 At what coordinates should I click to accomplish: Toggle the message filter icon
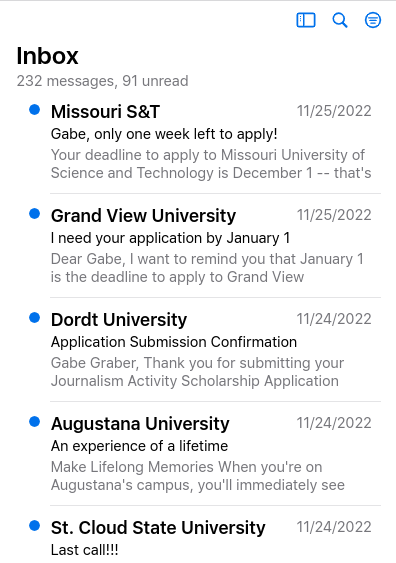click(x=373, y=20)
